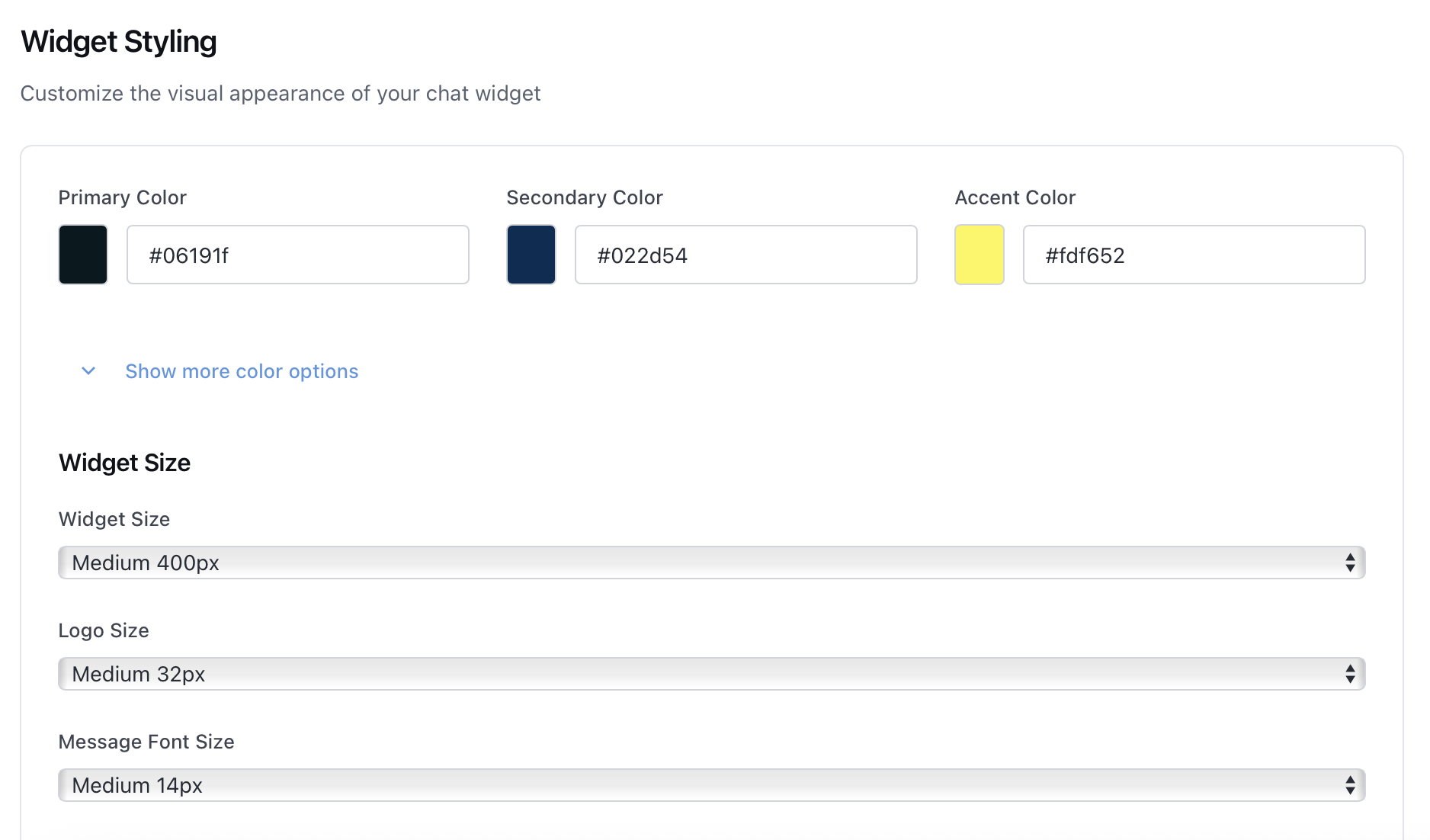Click the Primary Color hex value field
Image resolution: width=1430 pixels, height=840 pixels.
click(x=297, y=255)
